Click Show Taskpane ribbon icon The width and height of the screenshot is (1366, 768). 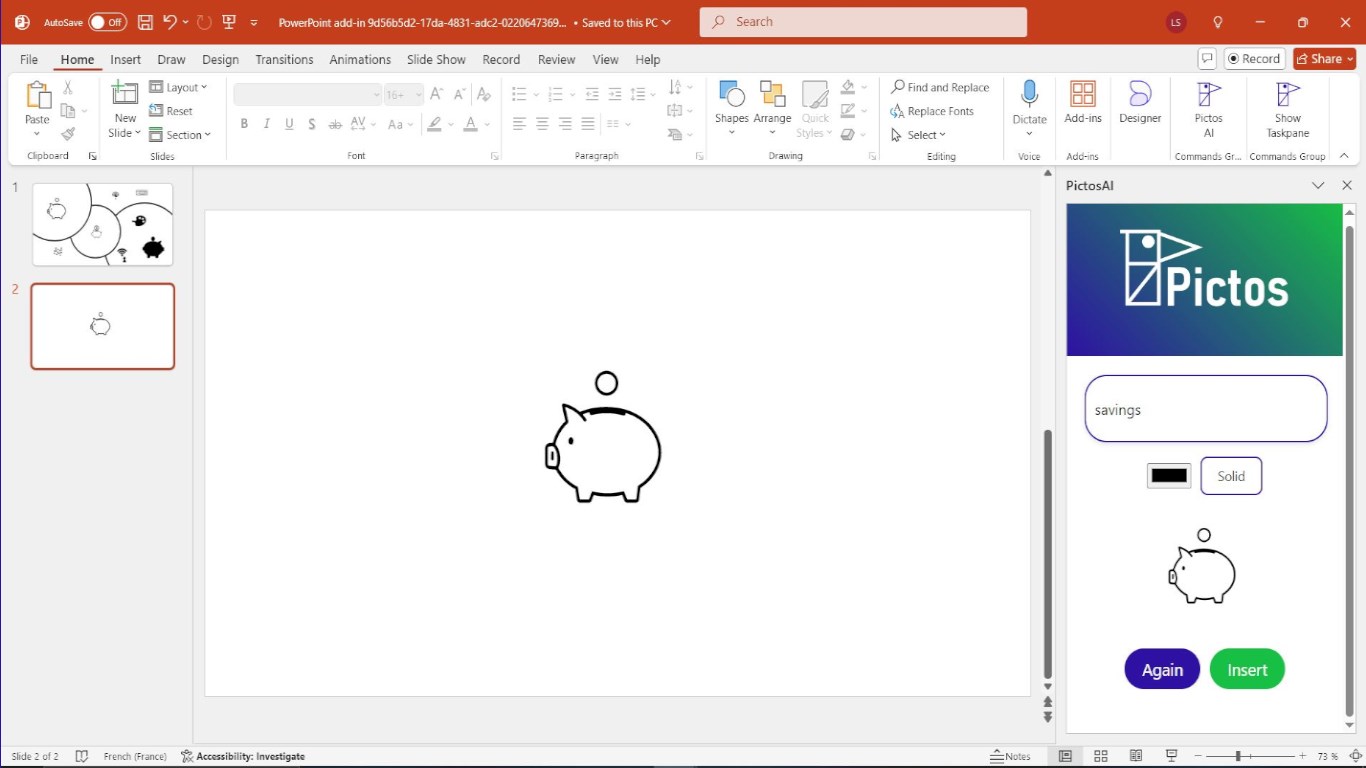[x=1288, y=95]
